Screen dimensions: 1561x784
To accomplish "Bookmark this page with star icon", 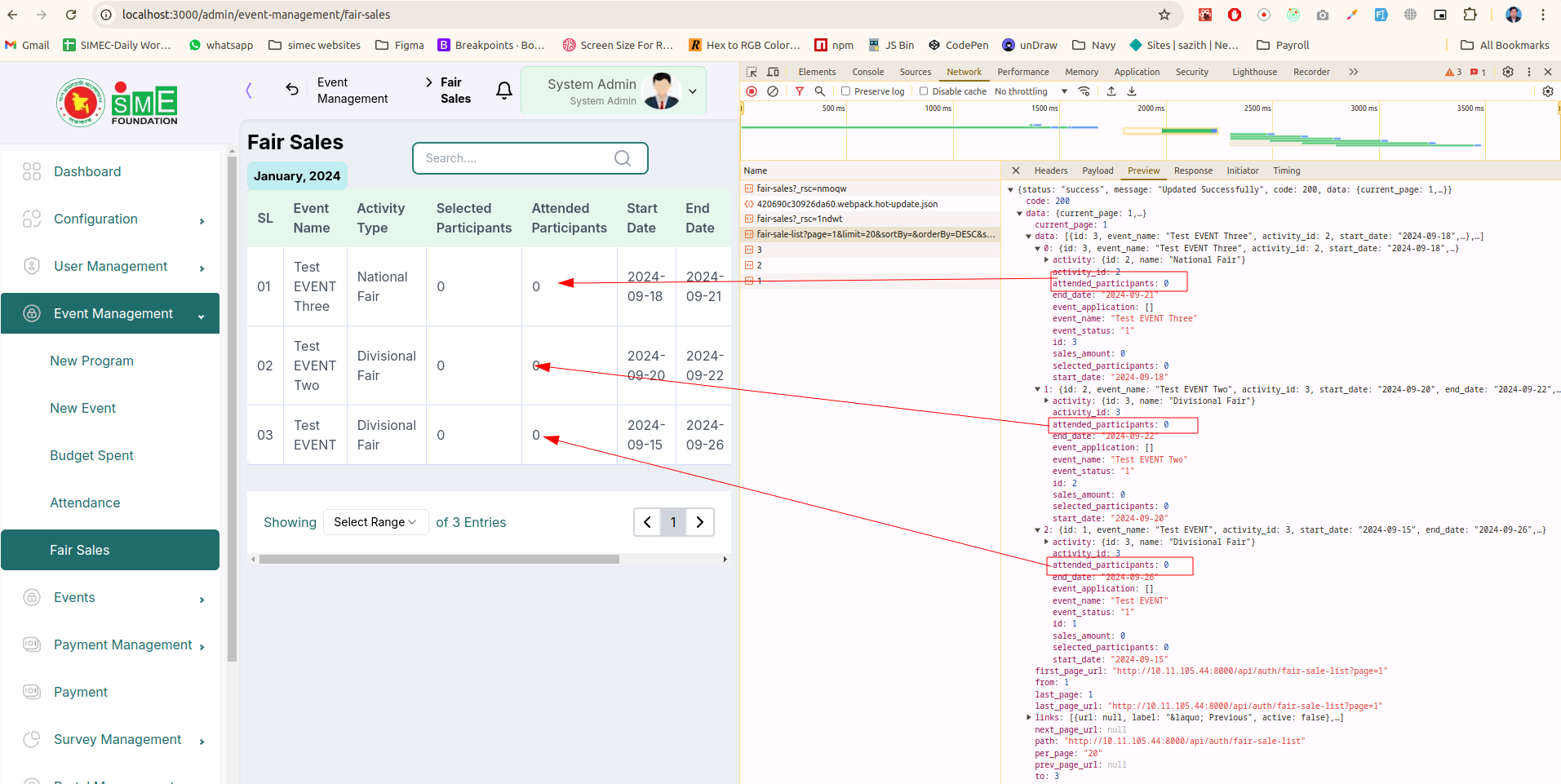I will tap(1164, 15).
